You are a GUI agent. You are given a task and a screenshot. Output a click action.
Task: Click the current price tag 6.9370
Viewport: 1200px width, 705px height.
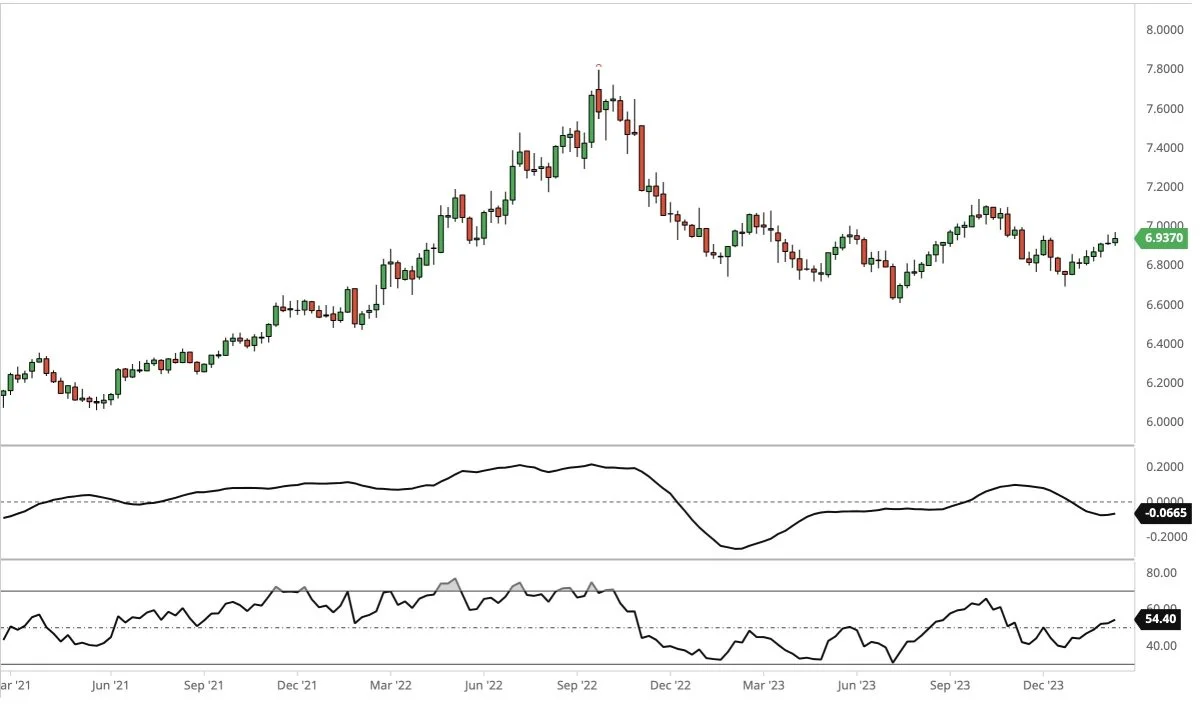[x=1163, y=238]
